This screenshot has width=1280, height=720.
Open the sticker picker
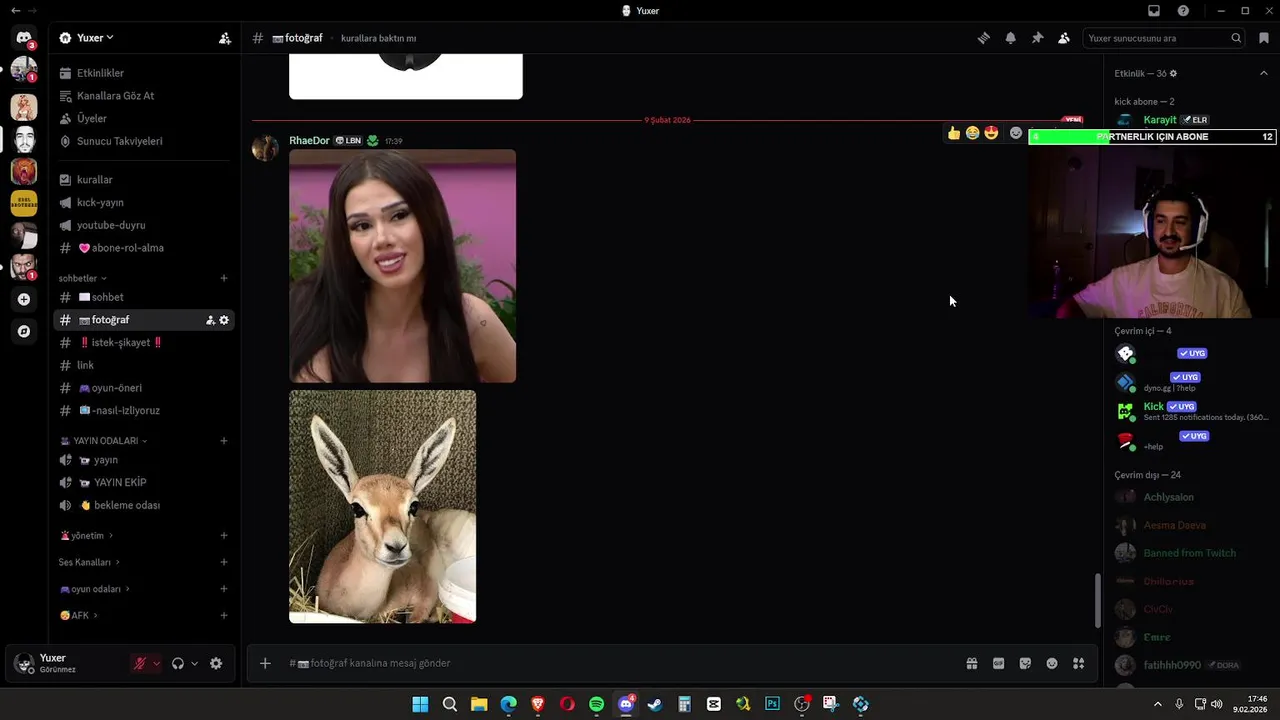pos(1025,663)
